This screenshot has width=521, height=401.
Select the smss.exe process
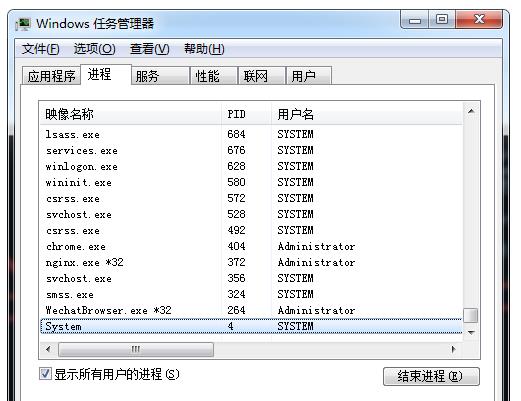pos(251,294)
